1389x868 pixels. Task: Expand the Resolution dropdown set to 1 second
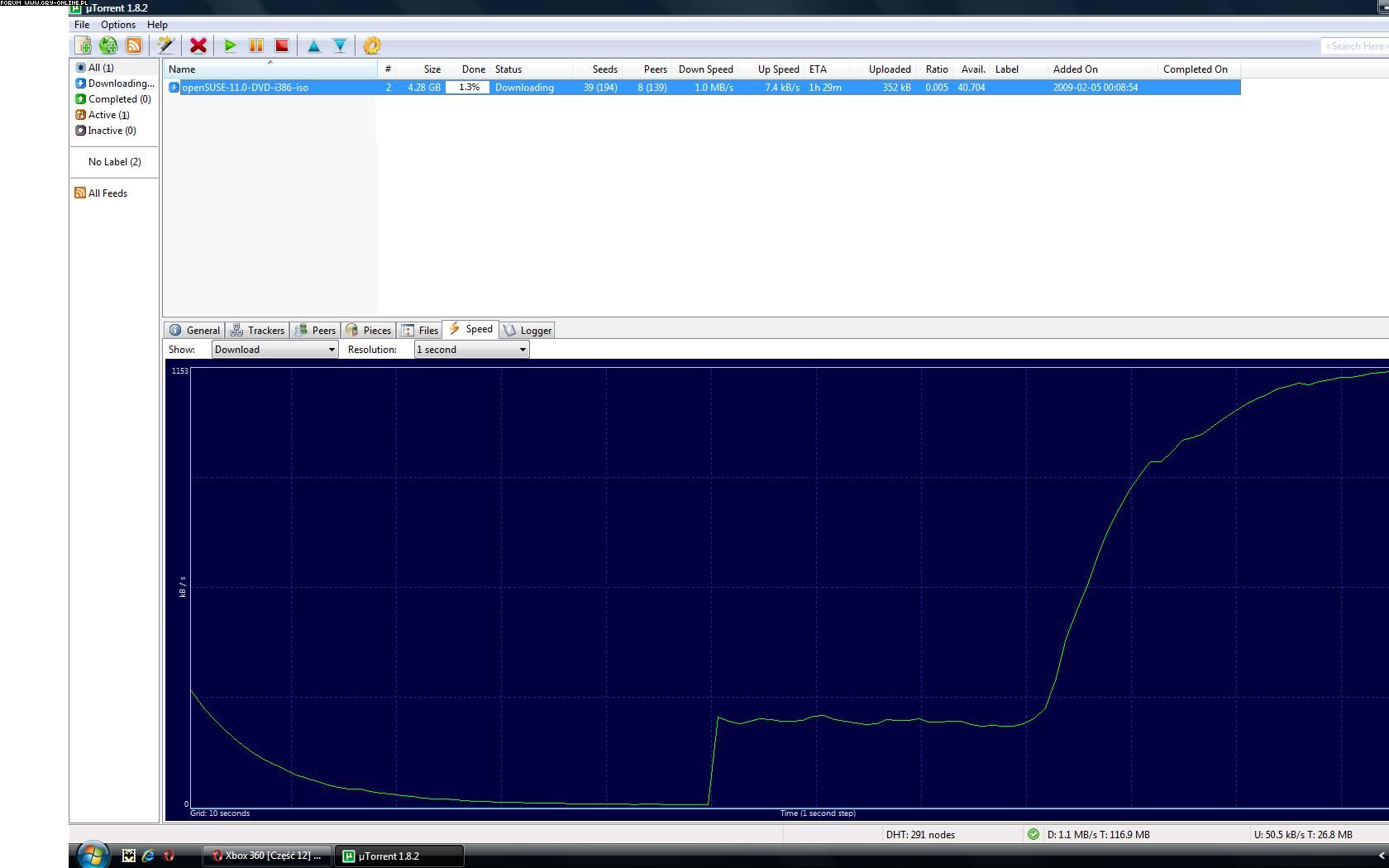[x=471, y=350]
